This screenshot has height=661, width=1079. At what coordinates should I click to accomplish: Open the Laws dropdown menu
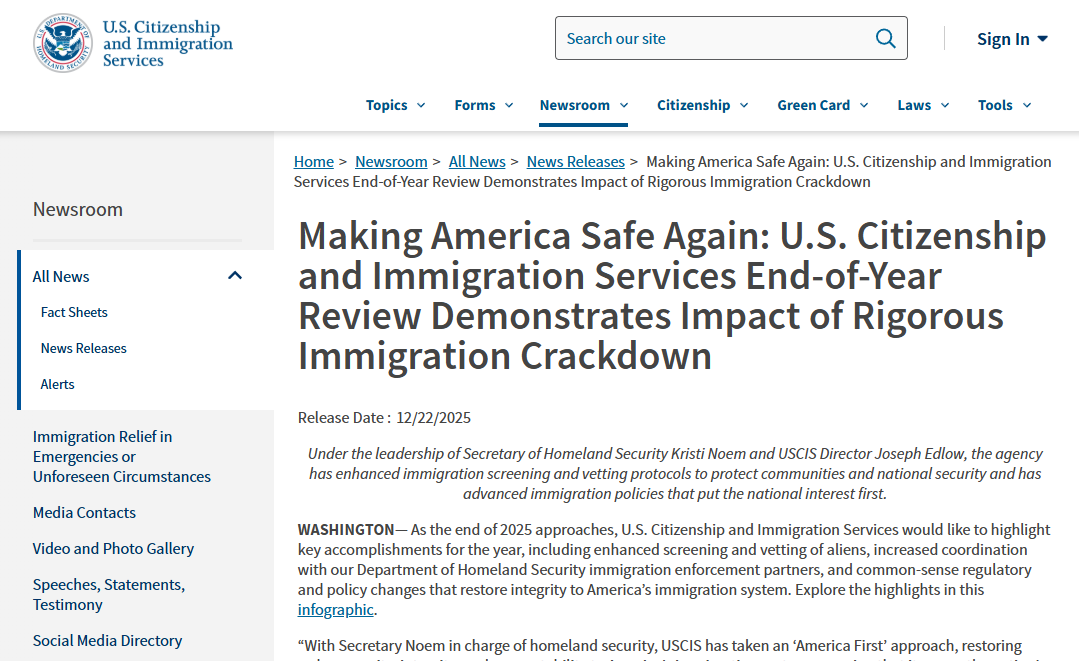(922, 105)
